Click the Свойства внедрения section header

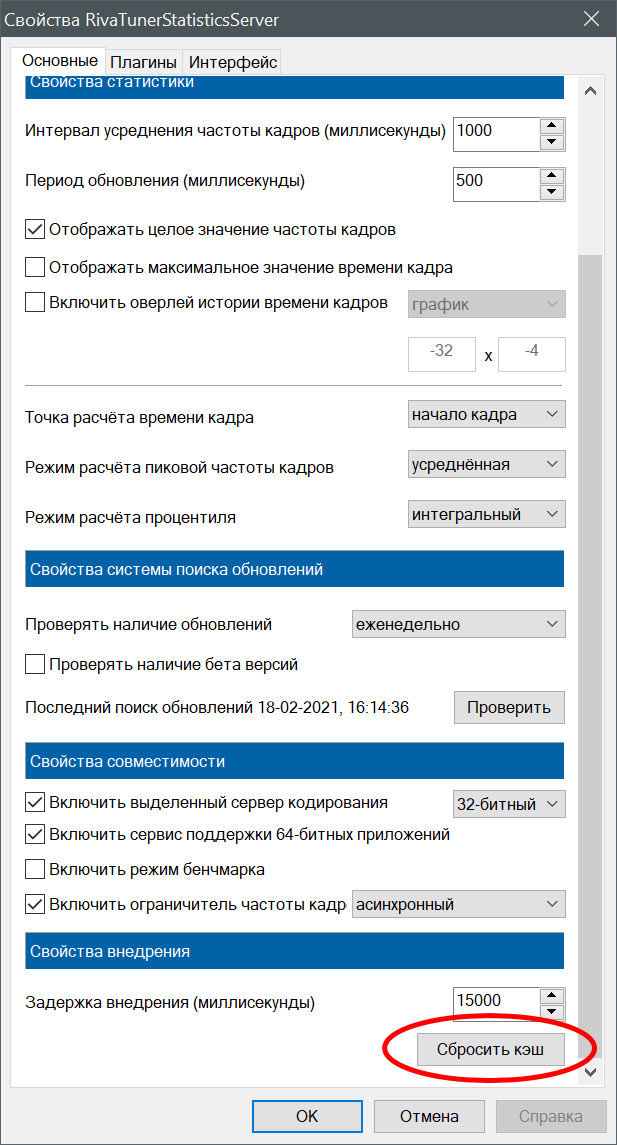pos(295,951)
